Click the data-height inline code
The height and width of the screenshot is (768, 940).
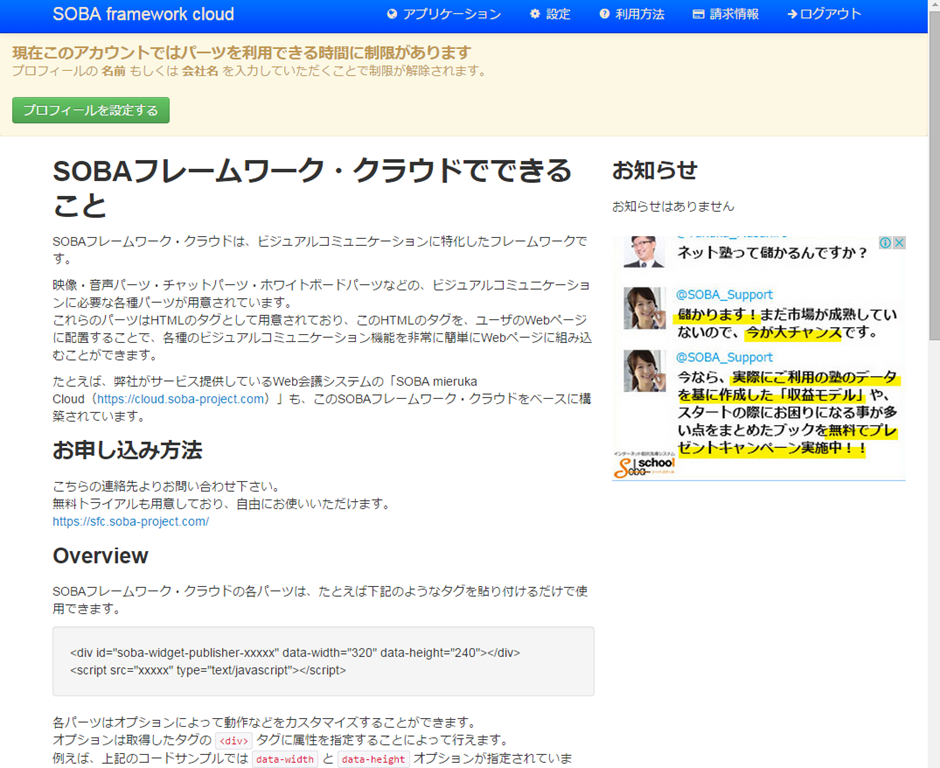point(373,759)
